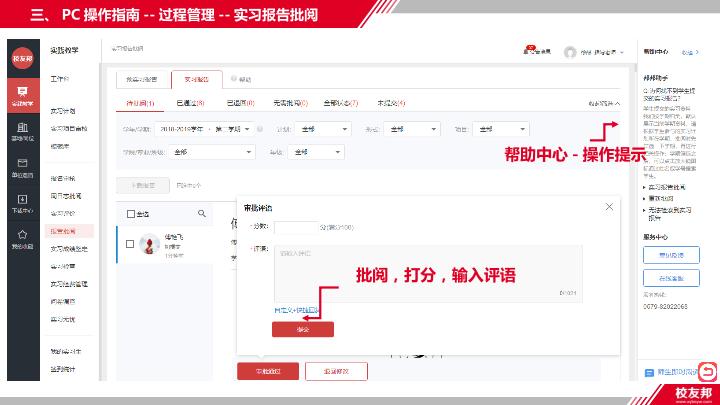Check the box beside the student entry
The width and height of the screenshot is (720, 405).
pyautogui.click(x=130, y=243)
